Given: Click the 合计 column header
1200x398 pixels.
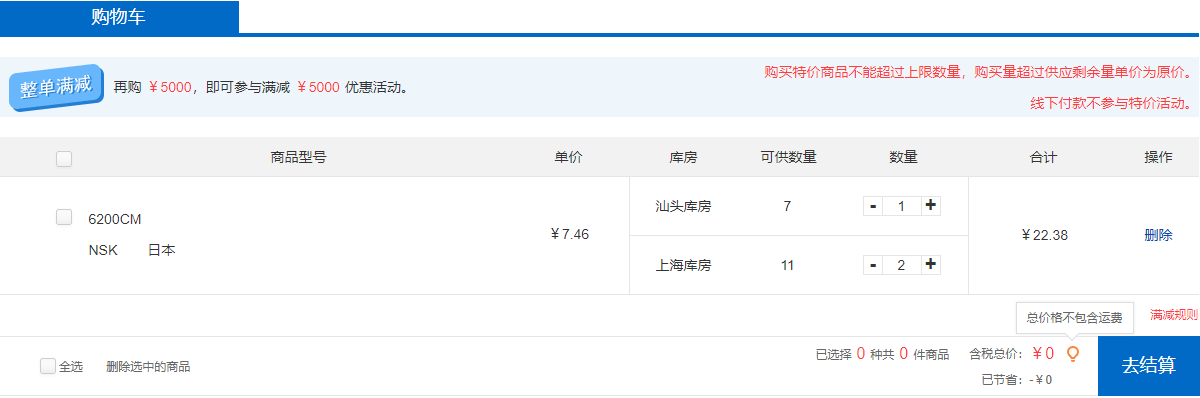Looking at the screenshot, I should 1043,157.
